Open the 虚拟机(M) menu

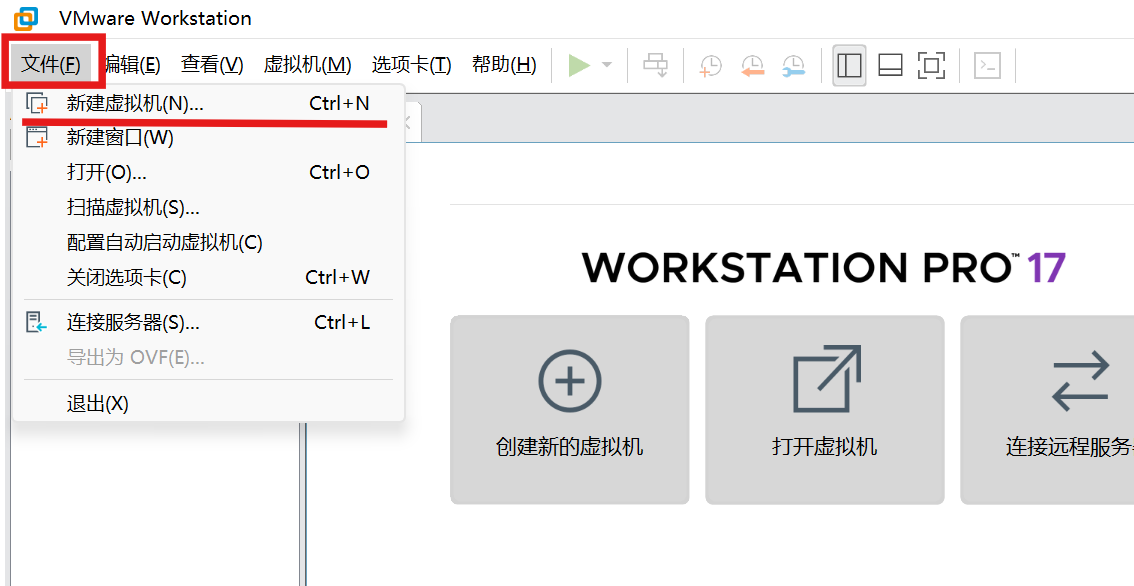pyautogui.click(x=307, y=65)
